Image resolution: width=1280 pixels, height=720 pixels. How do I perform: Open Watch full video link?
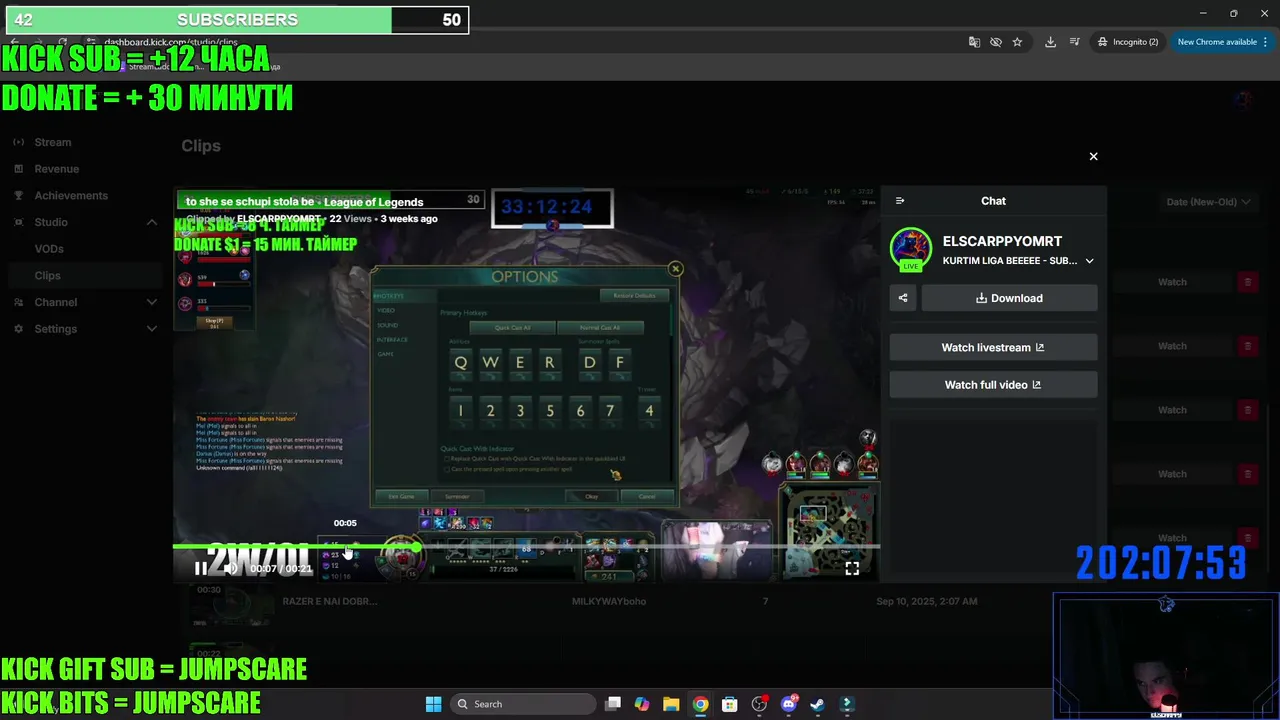pos(993,384)
